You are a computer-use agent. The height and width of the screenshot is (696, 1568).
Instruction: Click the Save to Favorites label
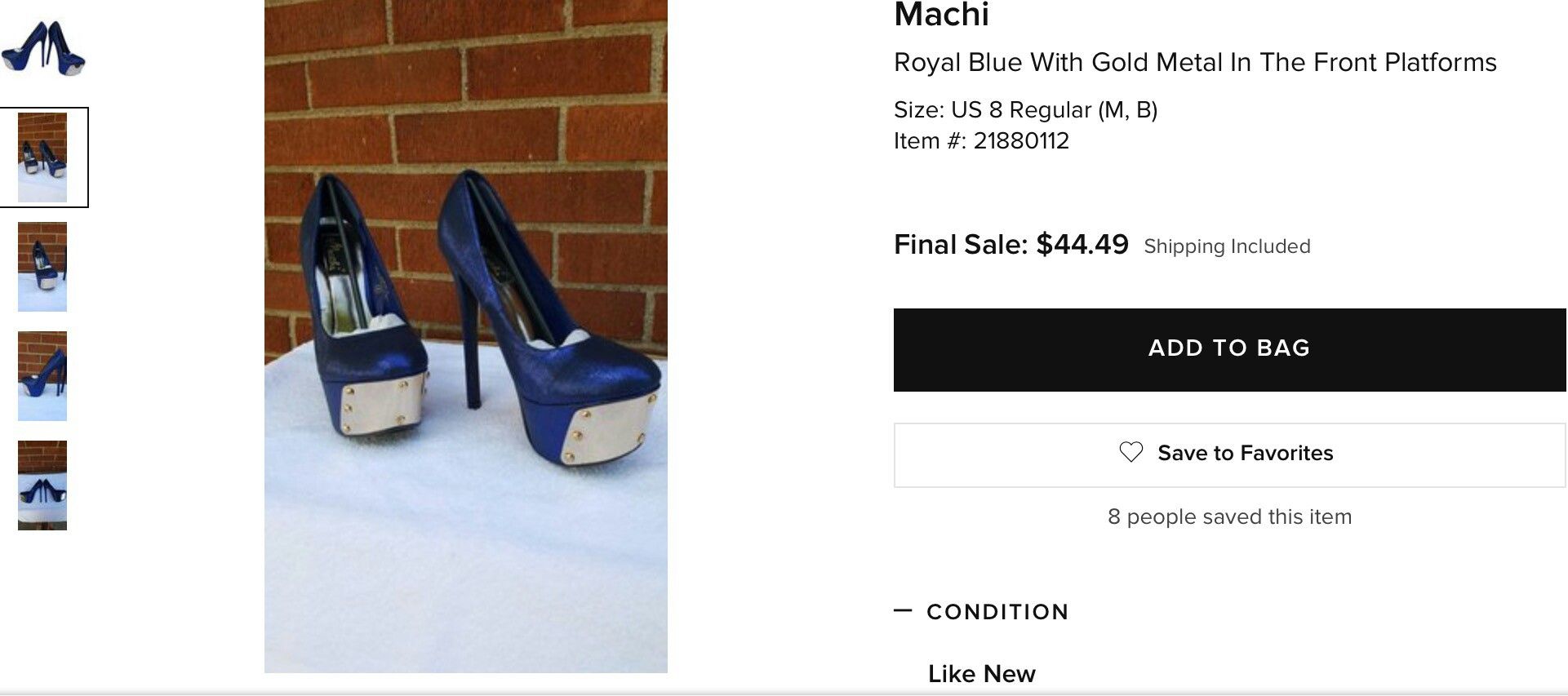point(1245,453)
